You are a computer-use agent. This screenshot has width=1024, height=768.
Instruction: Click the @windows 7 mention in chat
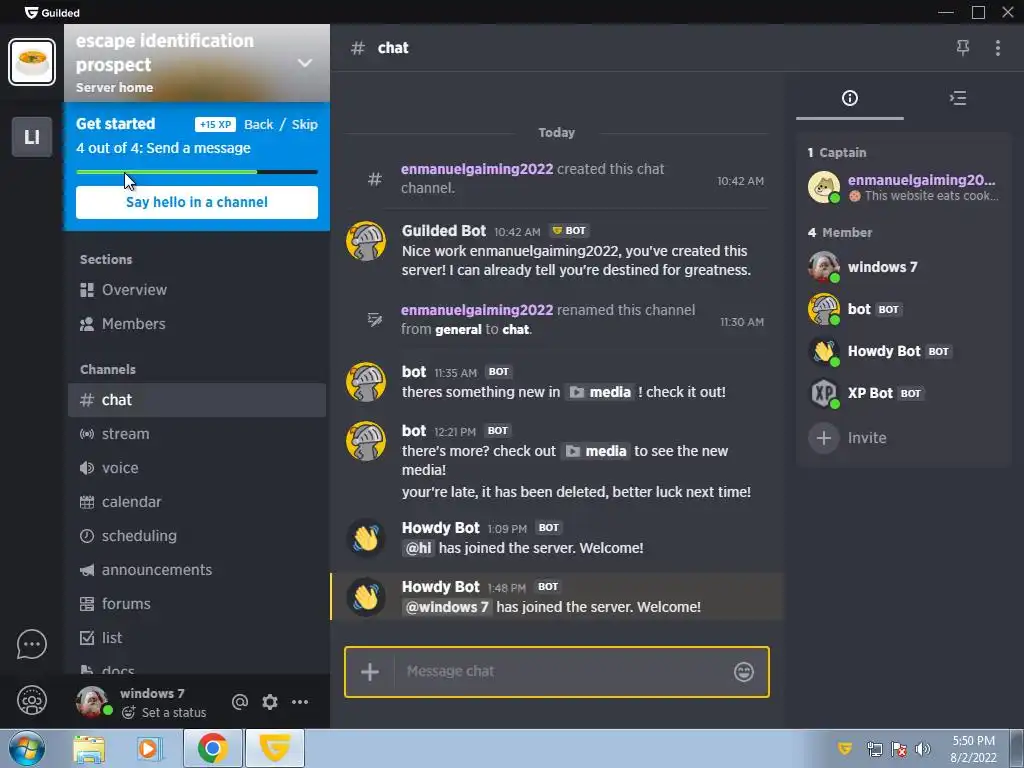[x=447, y=607]
